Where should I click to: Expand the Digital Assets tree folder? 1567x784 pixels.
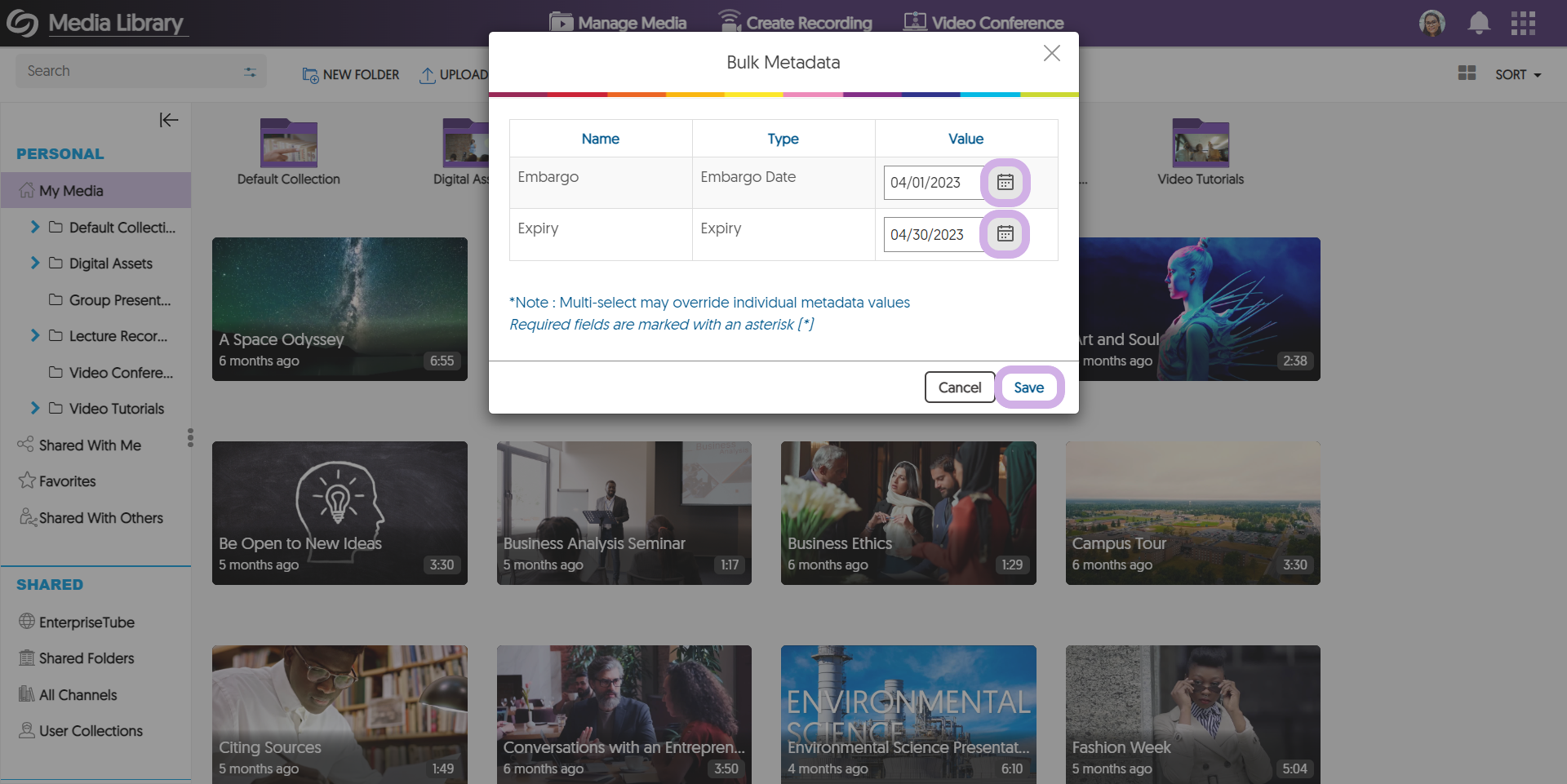point(34,263)
